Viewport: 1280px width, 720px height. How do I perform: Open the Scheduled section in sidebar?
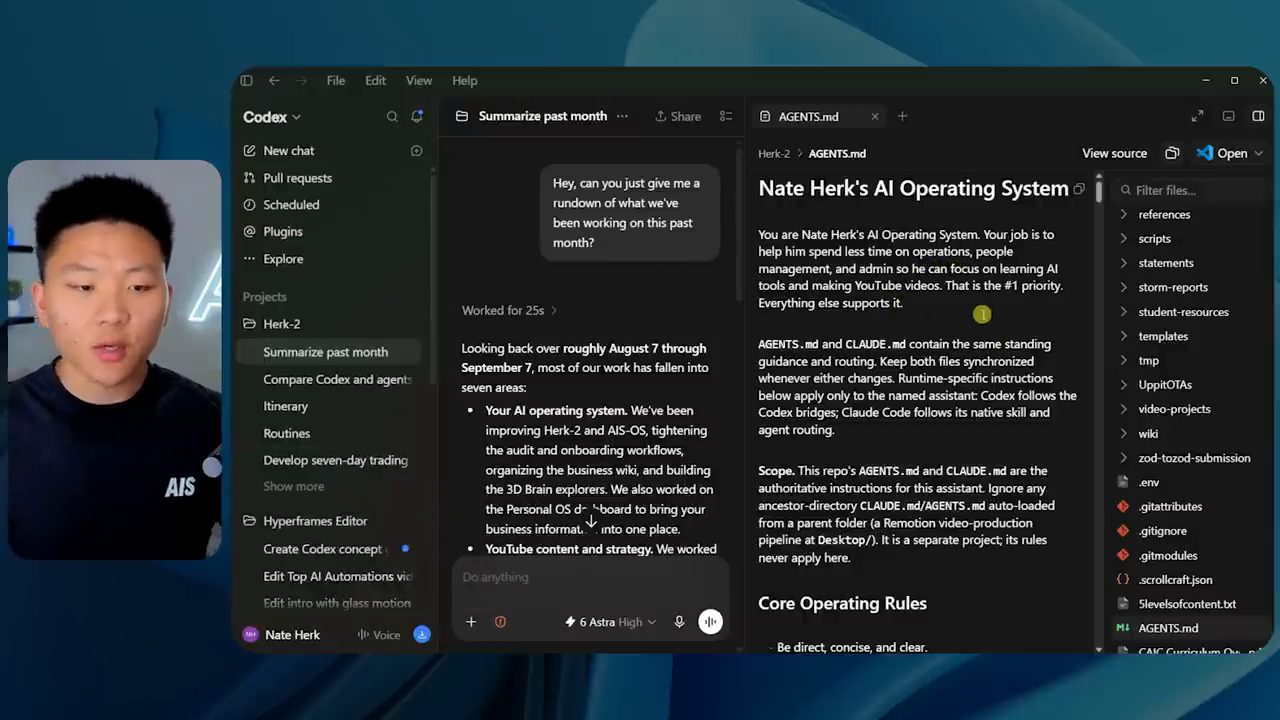[291, 205]
